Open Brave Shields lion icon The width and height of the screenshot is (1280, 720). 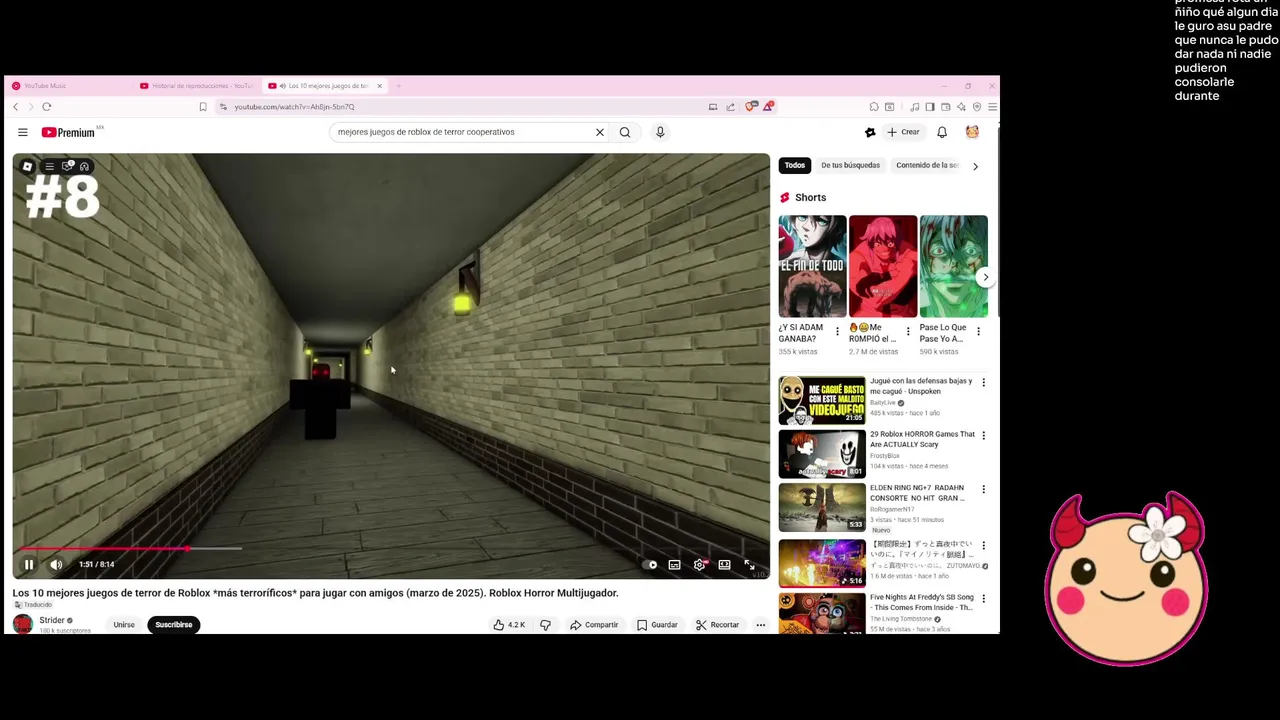751,107
